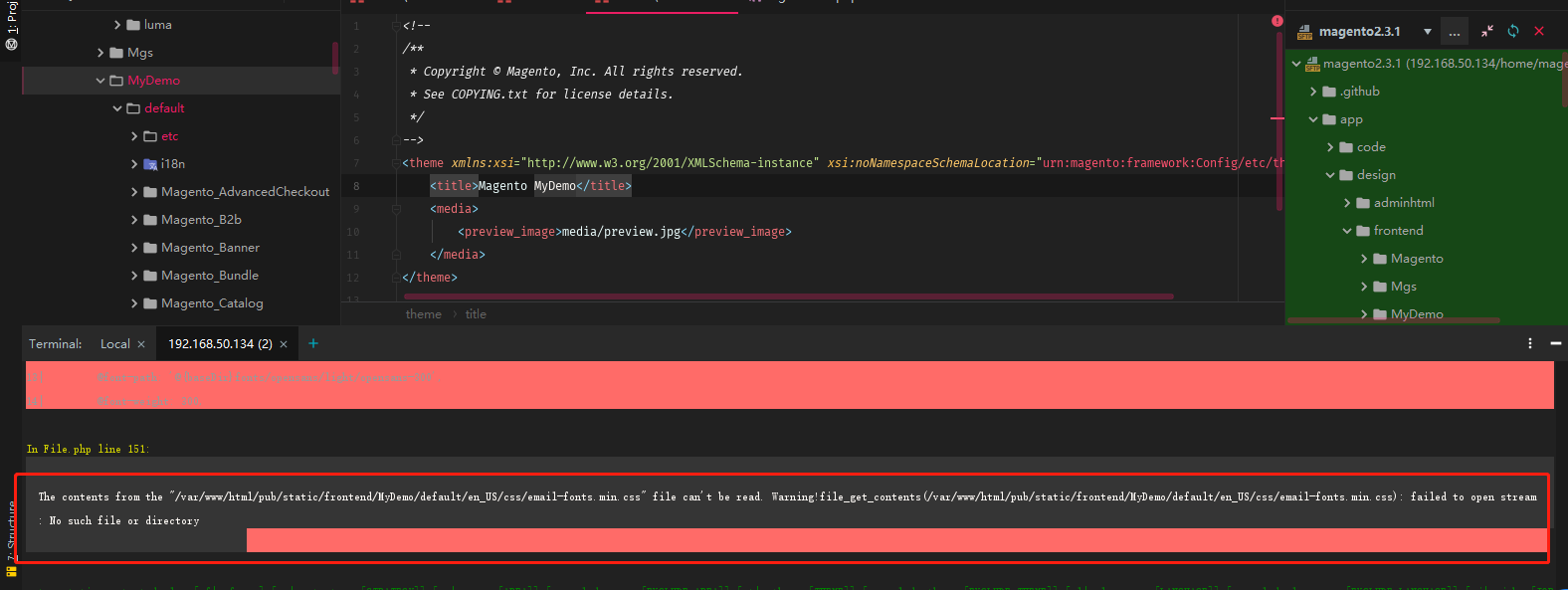This screenshot has height=590, width=1568.
Task: Add a new terminal session with plus icon
Action: point(313,343)
